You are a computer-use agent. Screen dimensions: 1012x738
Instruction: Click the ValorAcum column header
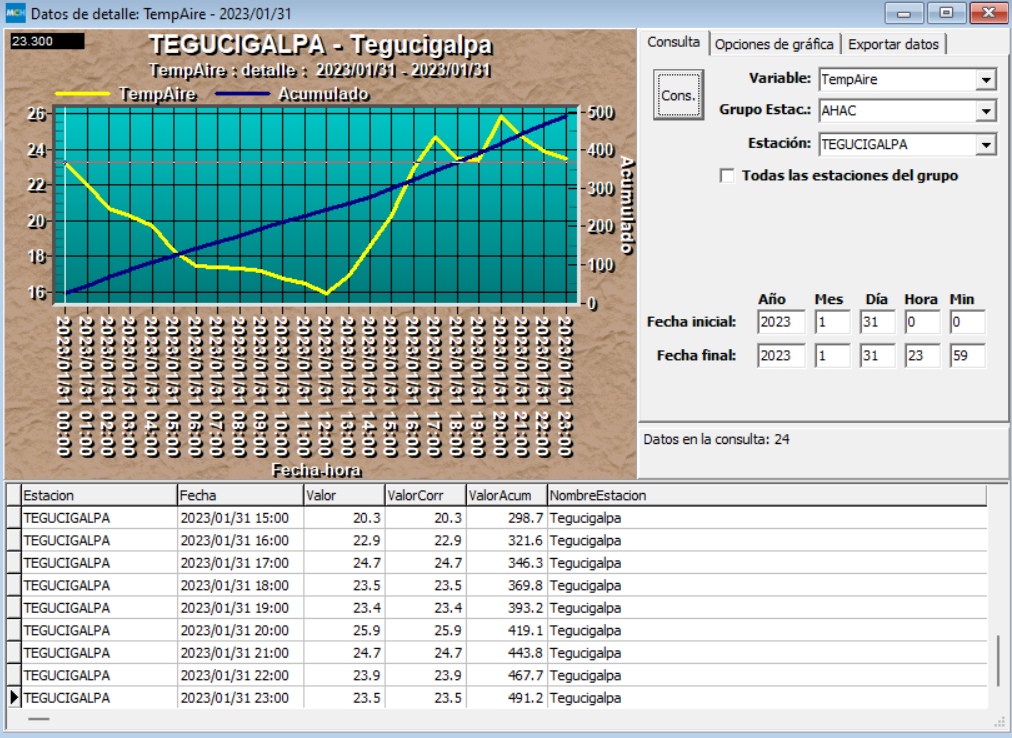(507, 495)
